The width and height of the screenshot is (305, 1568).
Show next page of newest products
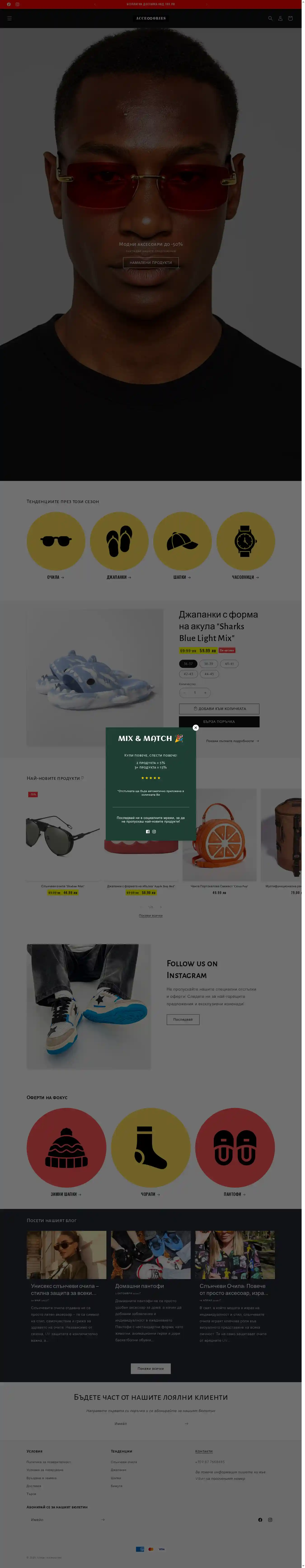[x=161, y=906]
